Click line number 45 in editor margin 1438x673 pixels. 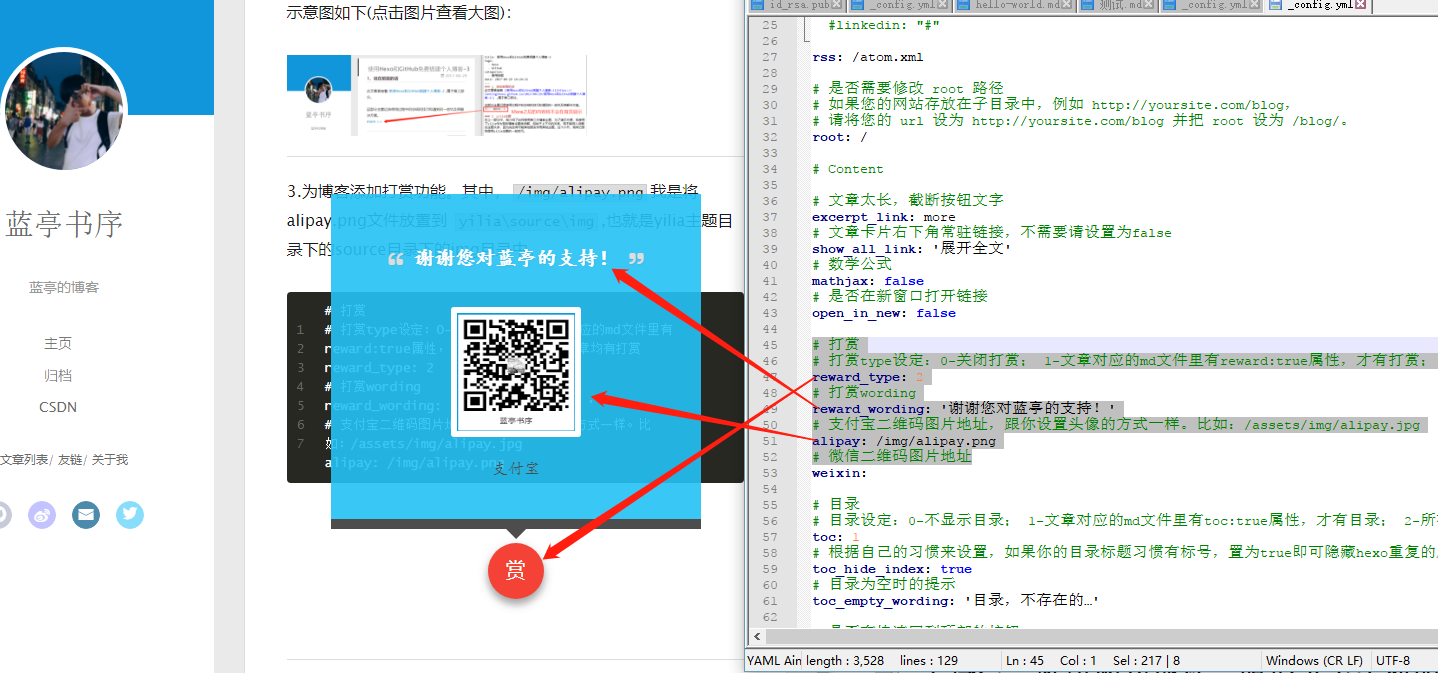pyautogui.click(x=769, y=345)
